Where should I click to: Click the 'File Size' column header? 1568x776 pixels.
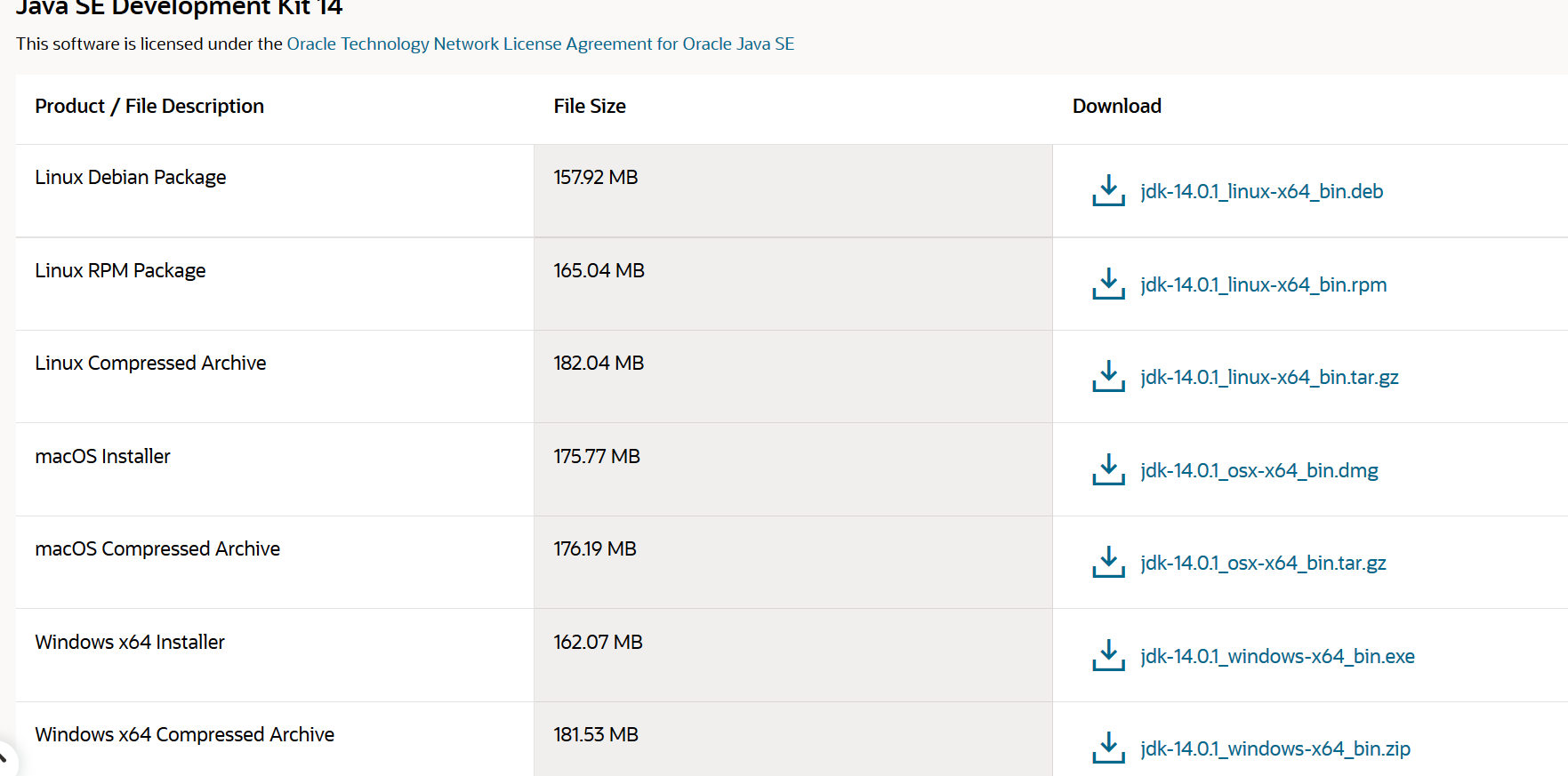pos(590,106)
